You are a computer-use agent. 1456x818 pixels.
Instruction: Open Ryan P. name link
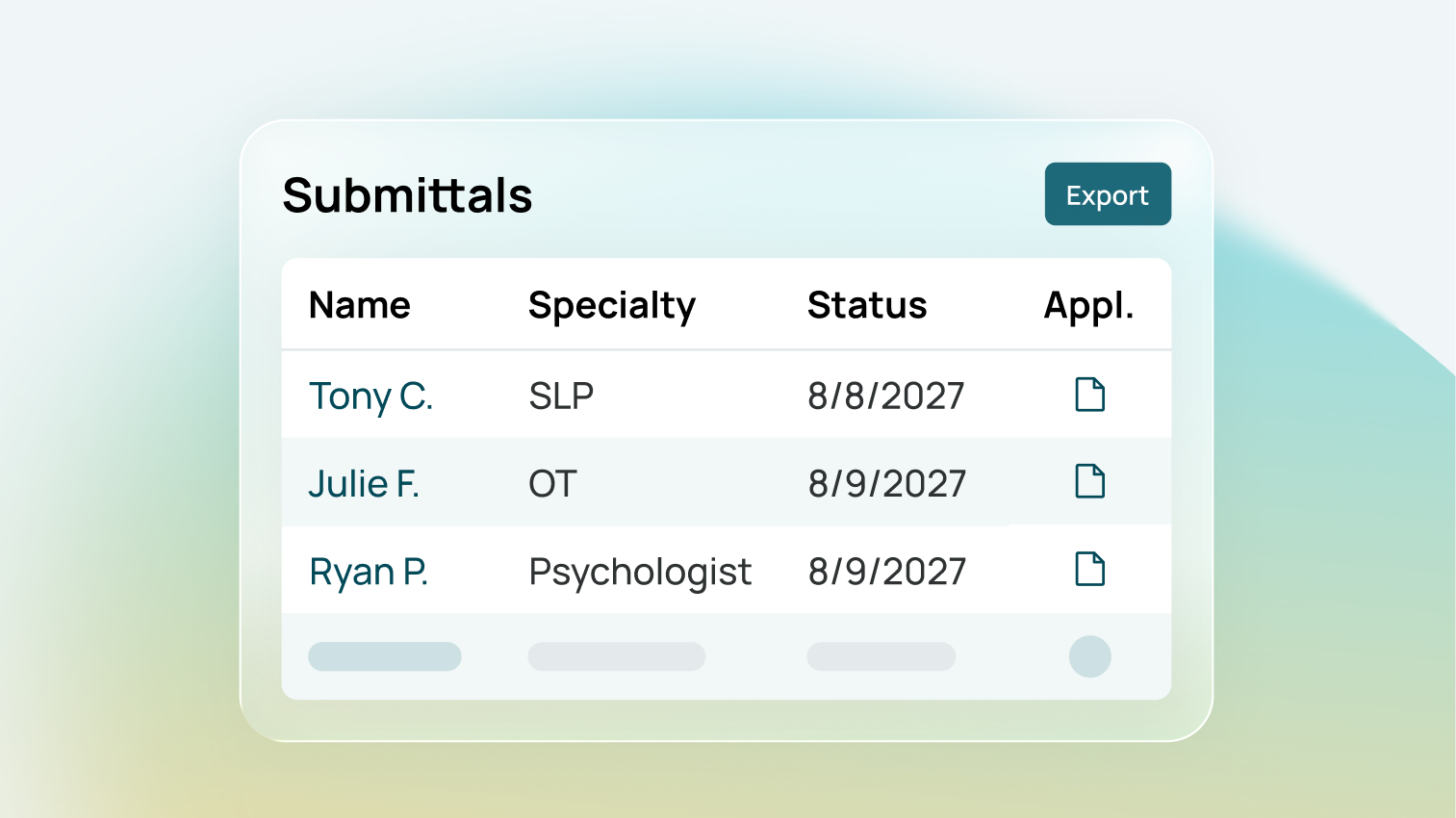tap(369, 573)
